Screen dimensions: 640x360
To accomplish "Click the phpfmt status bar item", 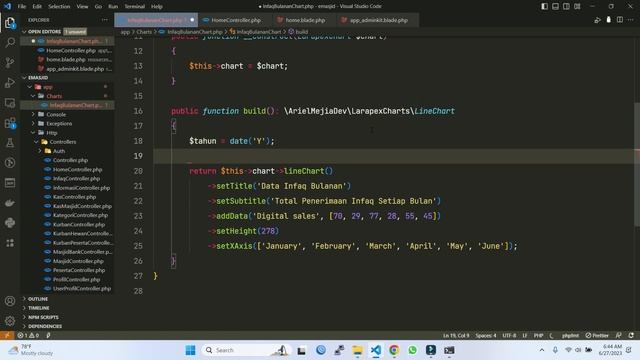I will [x=570, y=335].
